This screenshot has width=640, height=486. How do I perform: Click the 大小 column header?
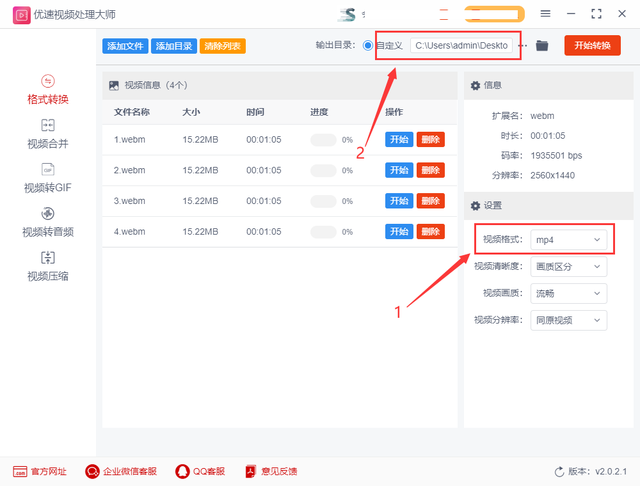[191, 112]
